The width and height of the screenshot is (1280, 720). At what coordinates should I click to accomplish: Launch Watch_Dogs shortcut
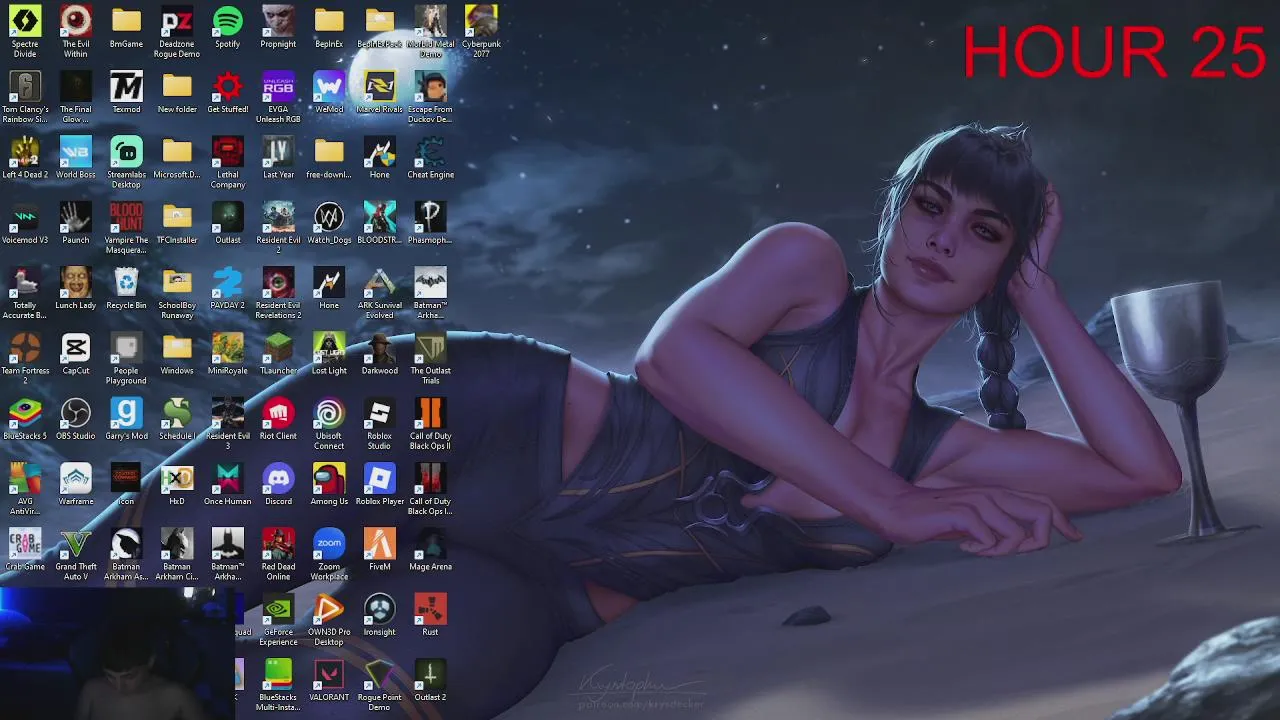[329, 217]
